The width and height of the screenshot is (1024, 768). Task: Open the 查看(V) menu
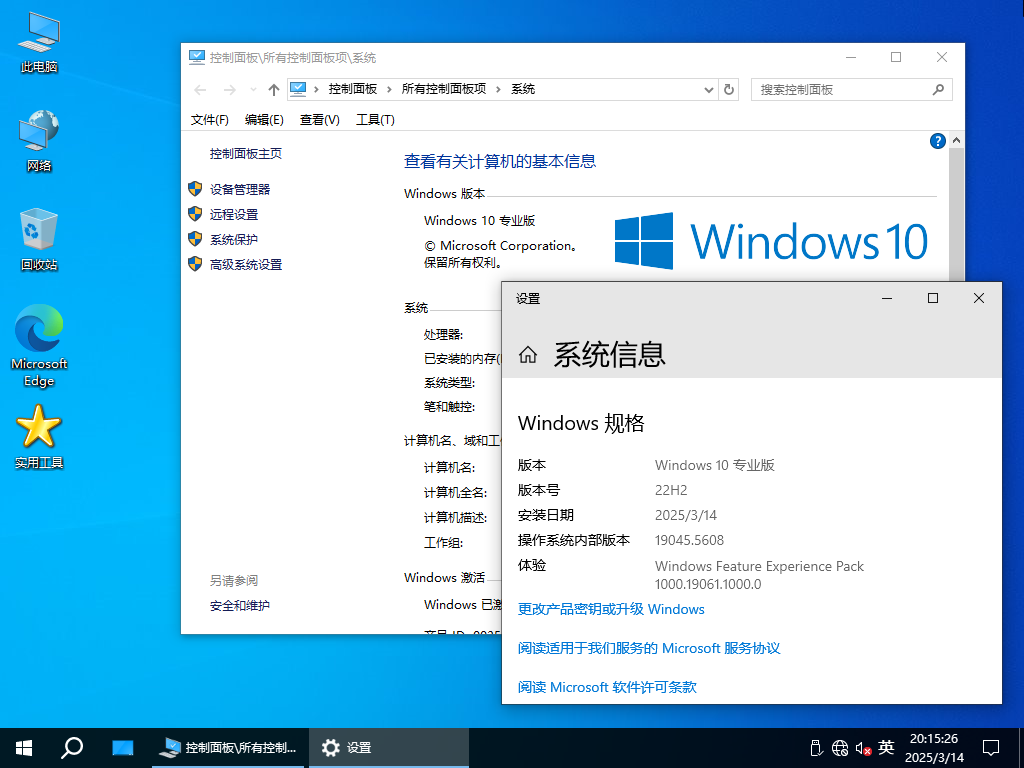tap(319, 120)
